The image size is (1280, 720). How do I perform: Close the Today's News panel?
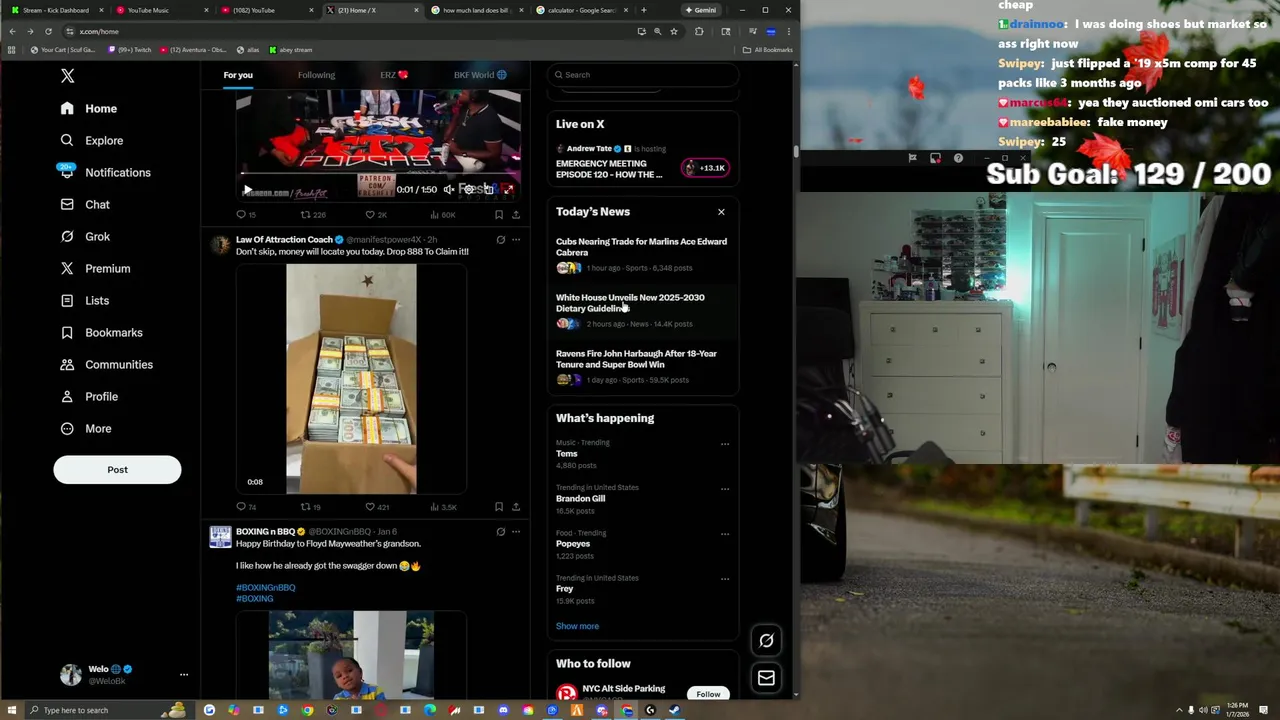click(x=721, y=212)
